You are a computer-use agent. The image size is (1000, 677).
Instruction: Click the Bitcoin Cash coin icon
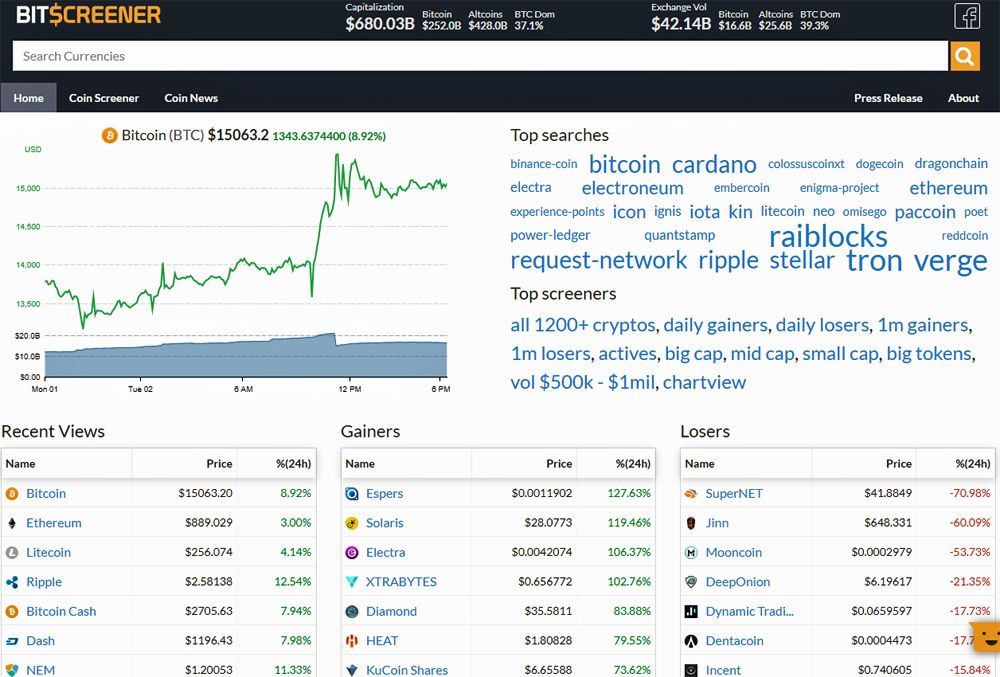(x=11, y=611)
